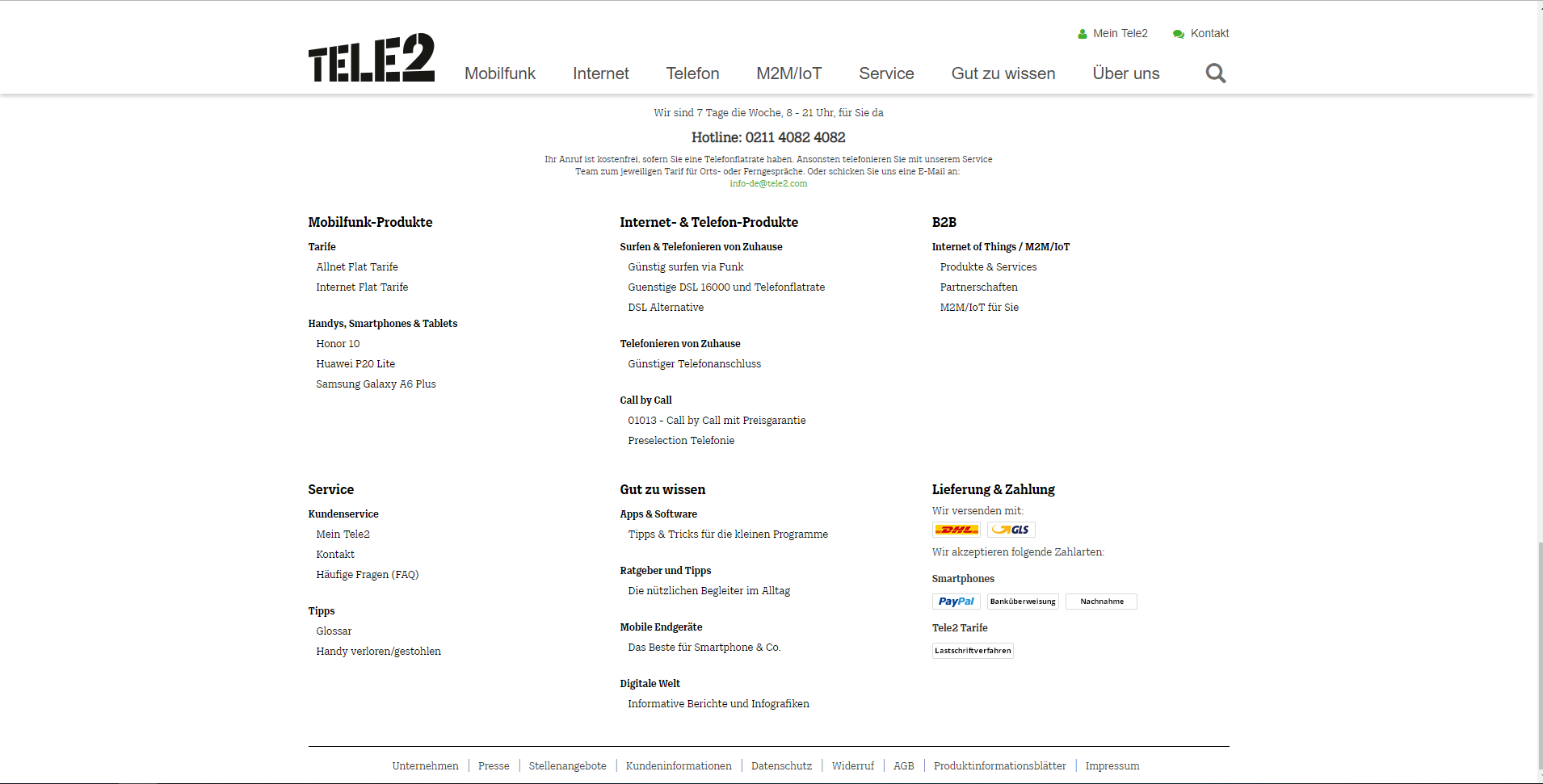This screenshot has height=784, width=1543.
Task: Click the Tarife heading link
Action: [x=322, y=247]
